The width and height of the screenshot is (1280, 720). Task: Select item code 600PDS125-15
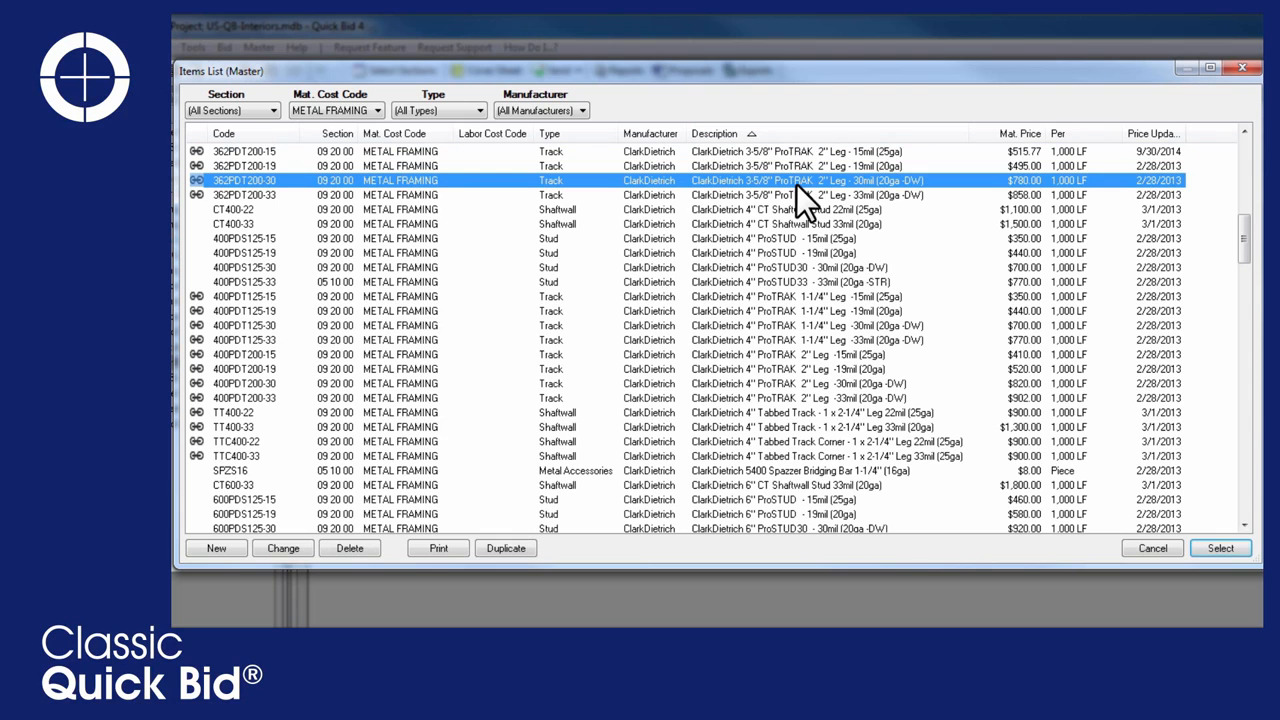click(244, 500)
